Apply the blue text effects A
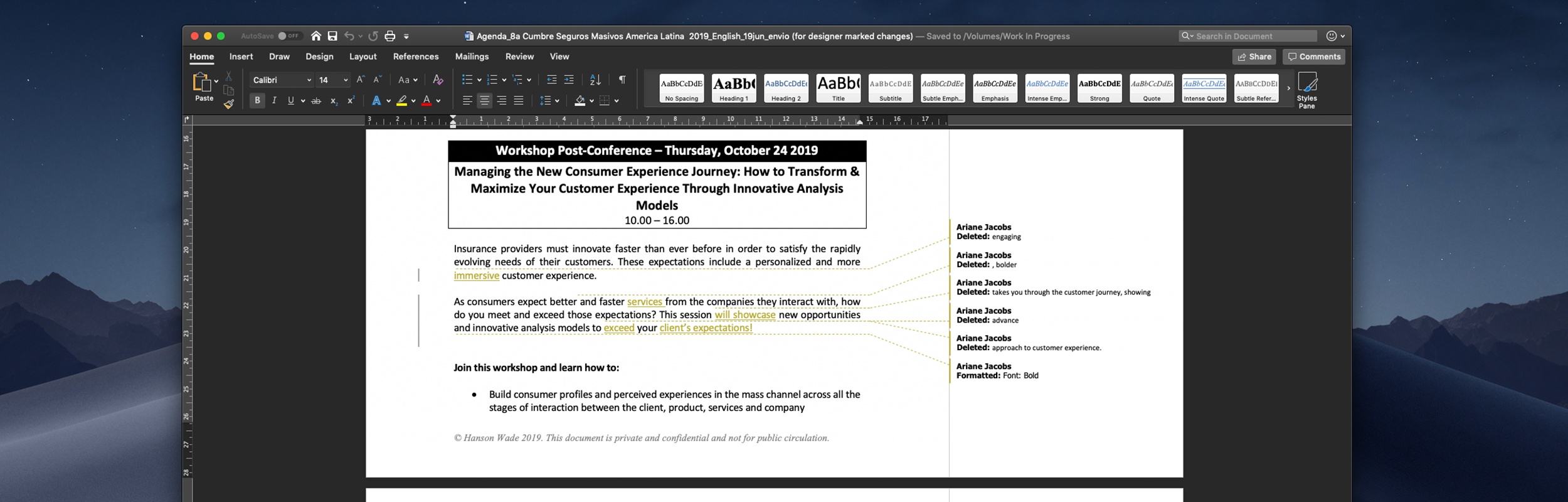 [x=376, y=100]
